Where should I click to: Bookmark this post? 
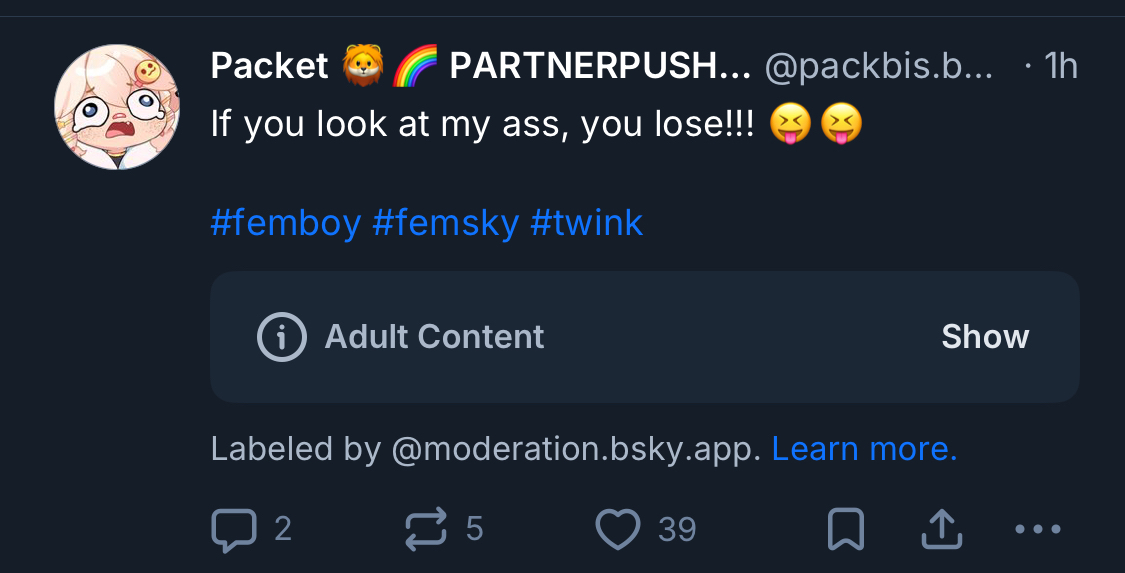pos(846,530)
